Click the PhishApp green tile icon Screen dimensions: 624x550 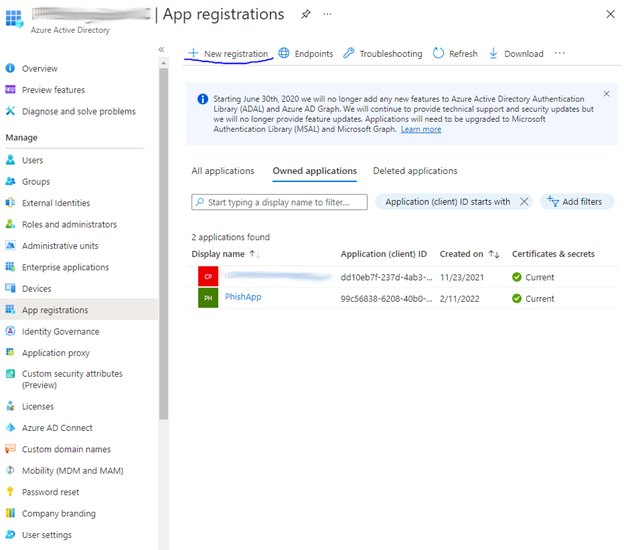208,298
